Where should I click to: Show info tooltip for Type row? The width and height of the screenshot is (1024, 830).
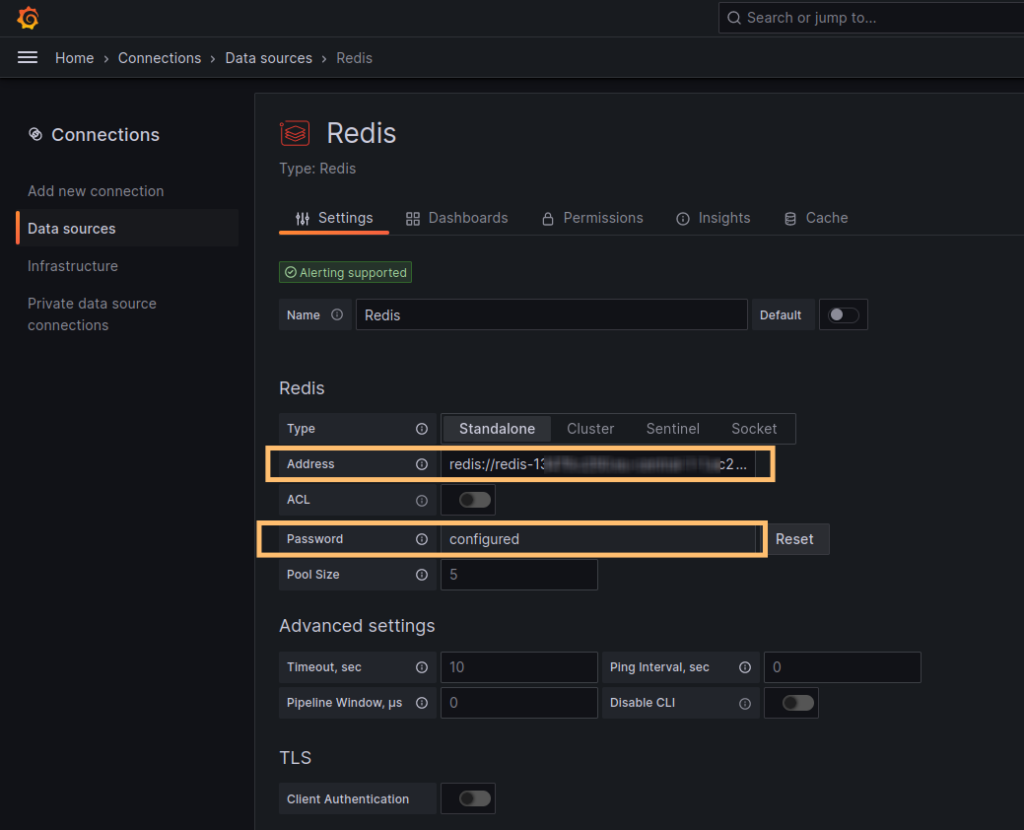[x=422, y=429]
